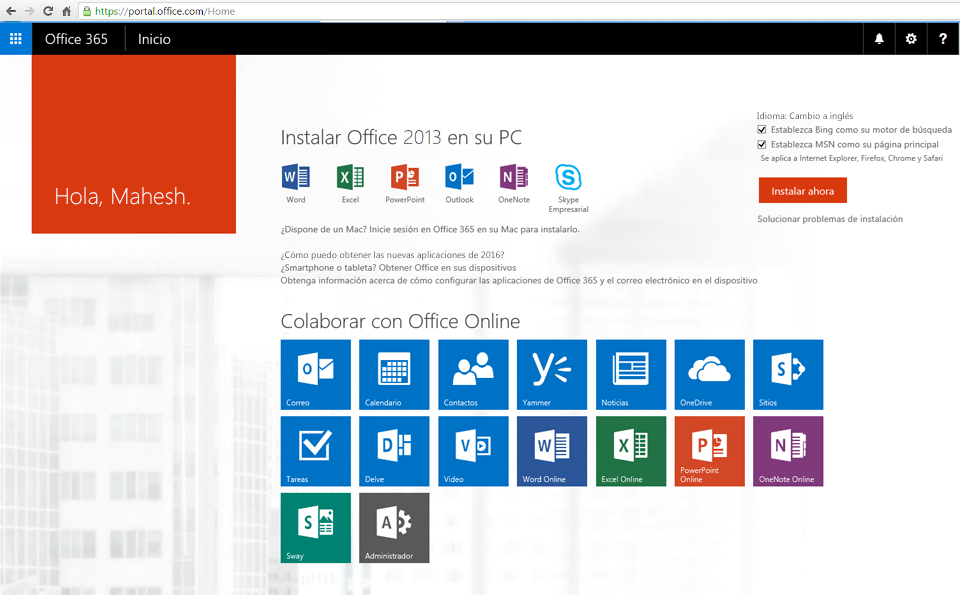Open the app launcher waffle menu
Viewport: 960px width, 595px height.
pos(16,39)
